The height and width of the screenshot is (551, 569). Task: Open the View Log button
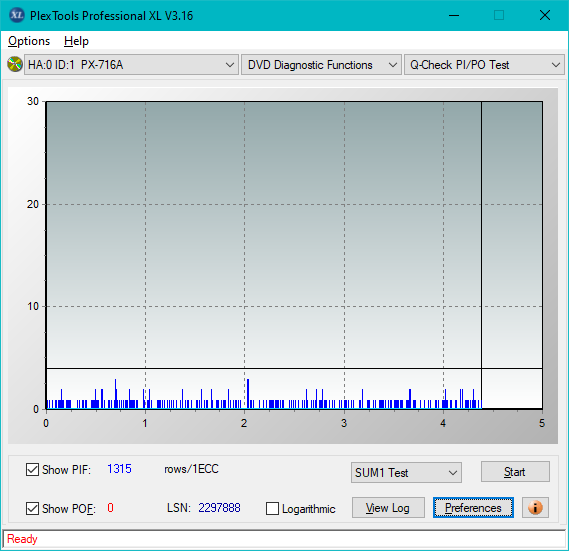388,507
